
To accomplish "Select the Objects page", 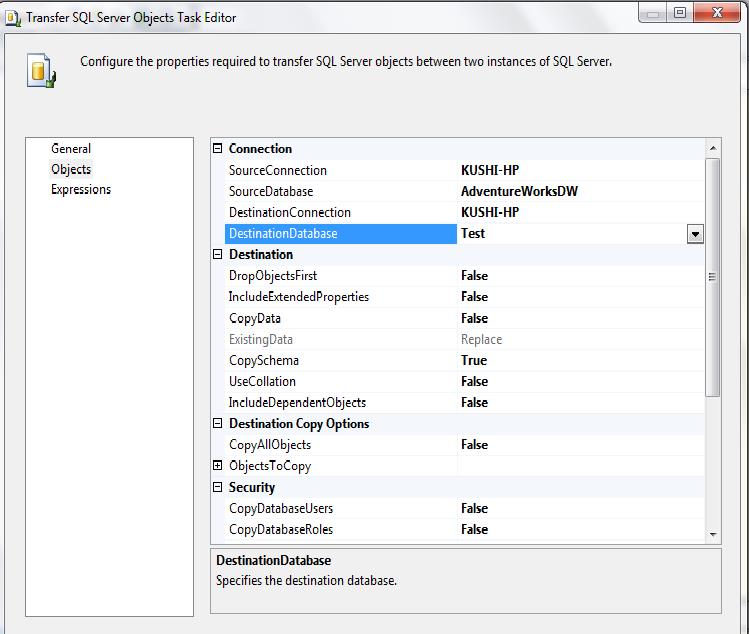I will 71,170.
